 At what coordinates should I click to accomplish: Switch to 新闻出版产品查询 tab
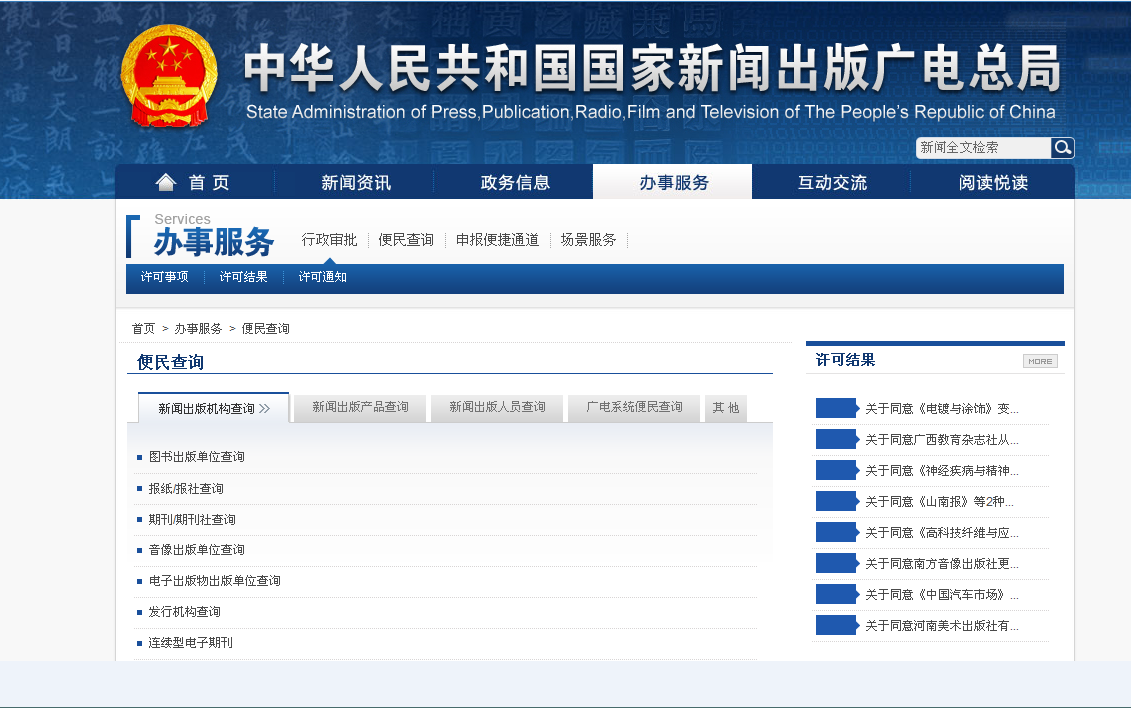click(x=360, y=407)
